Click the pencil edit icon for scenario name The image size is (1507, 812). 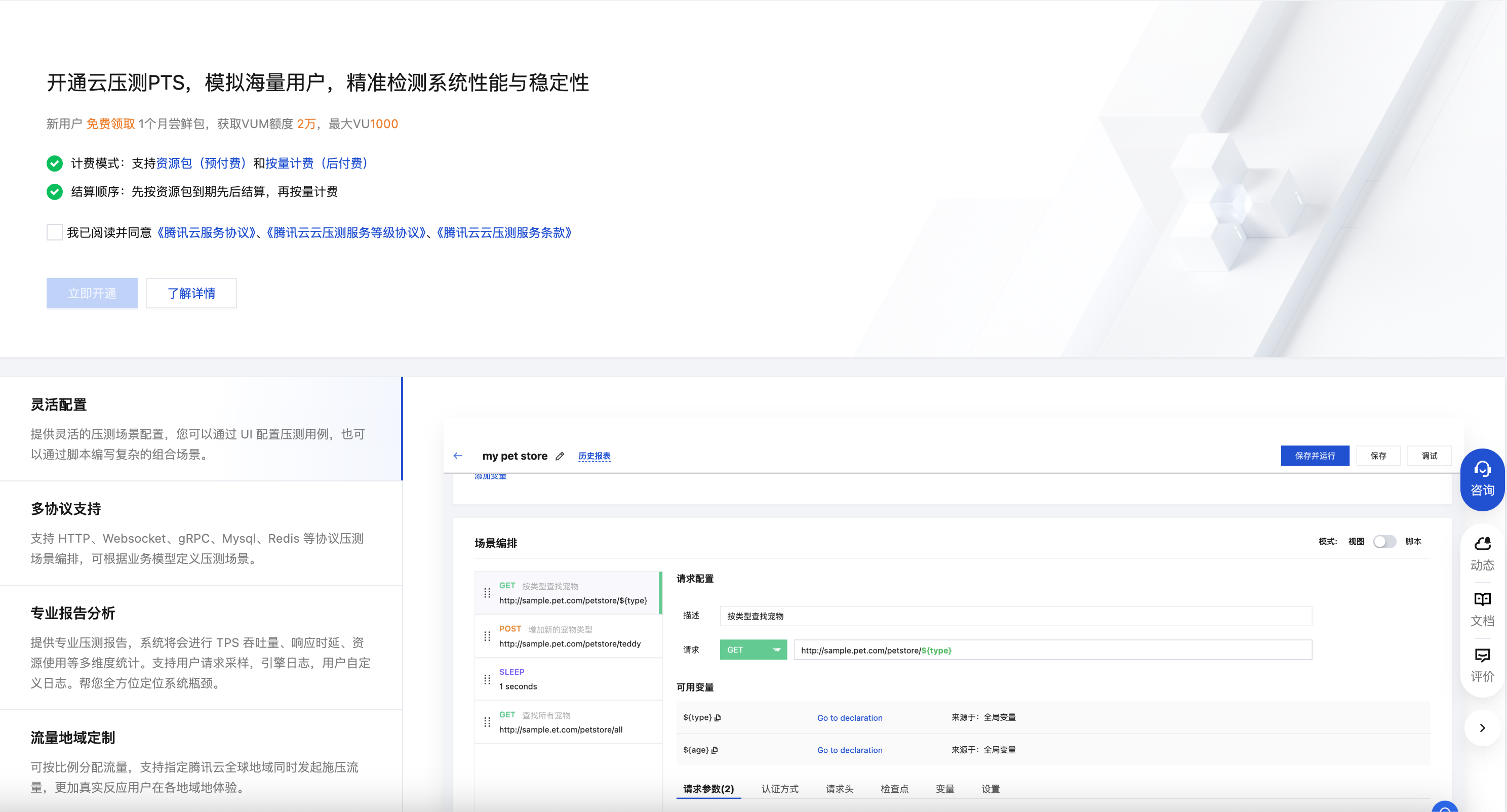pos(560,456)
